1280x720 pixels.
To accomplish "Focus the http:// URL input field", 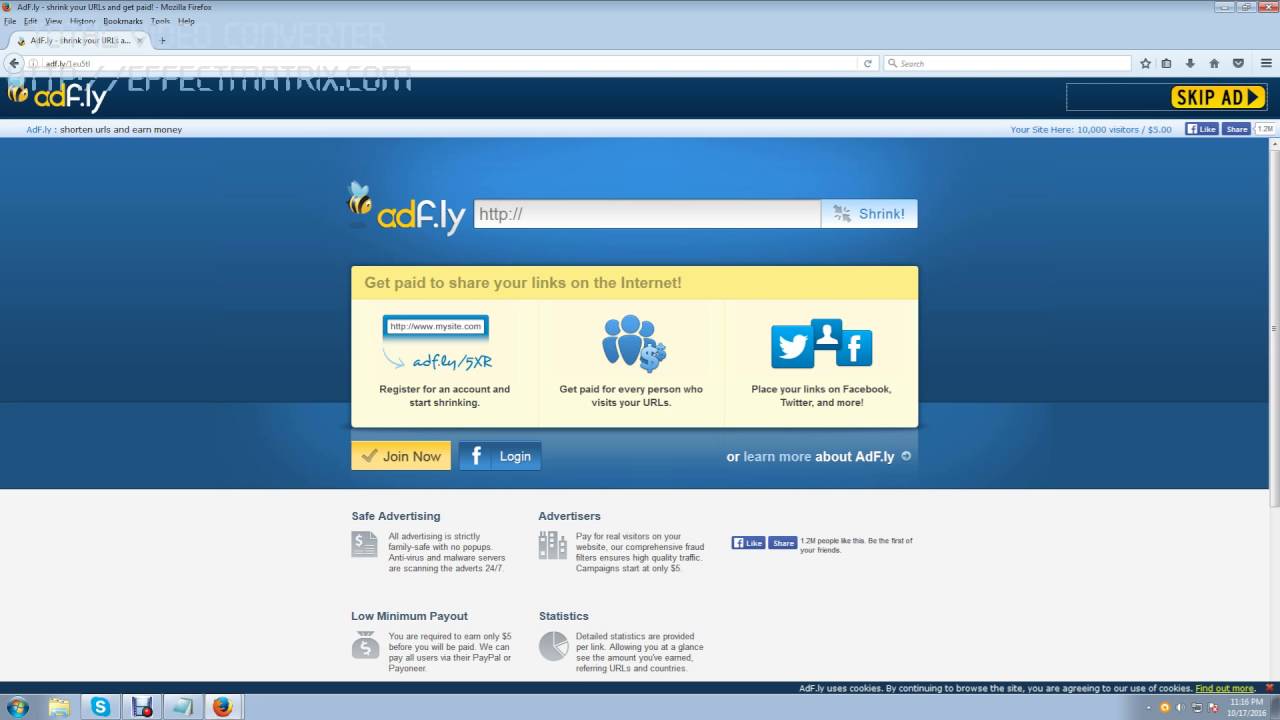I will click(x=647, y=214).
